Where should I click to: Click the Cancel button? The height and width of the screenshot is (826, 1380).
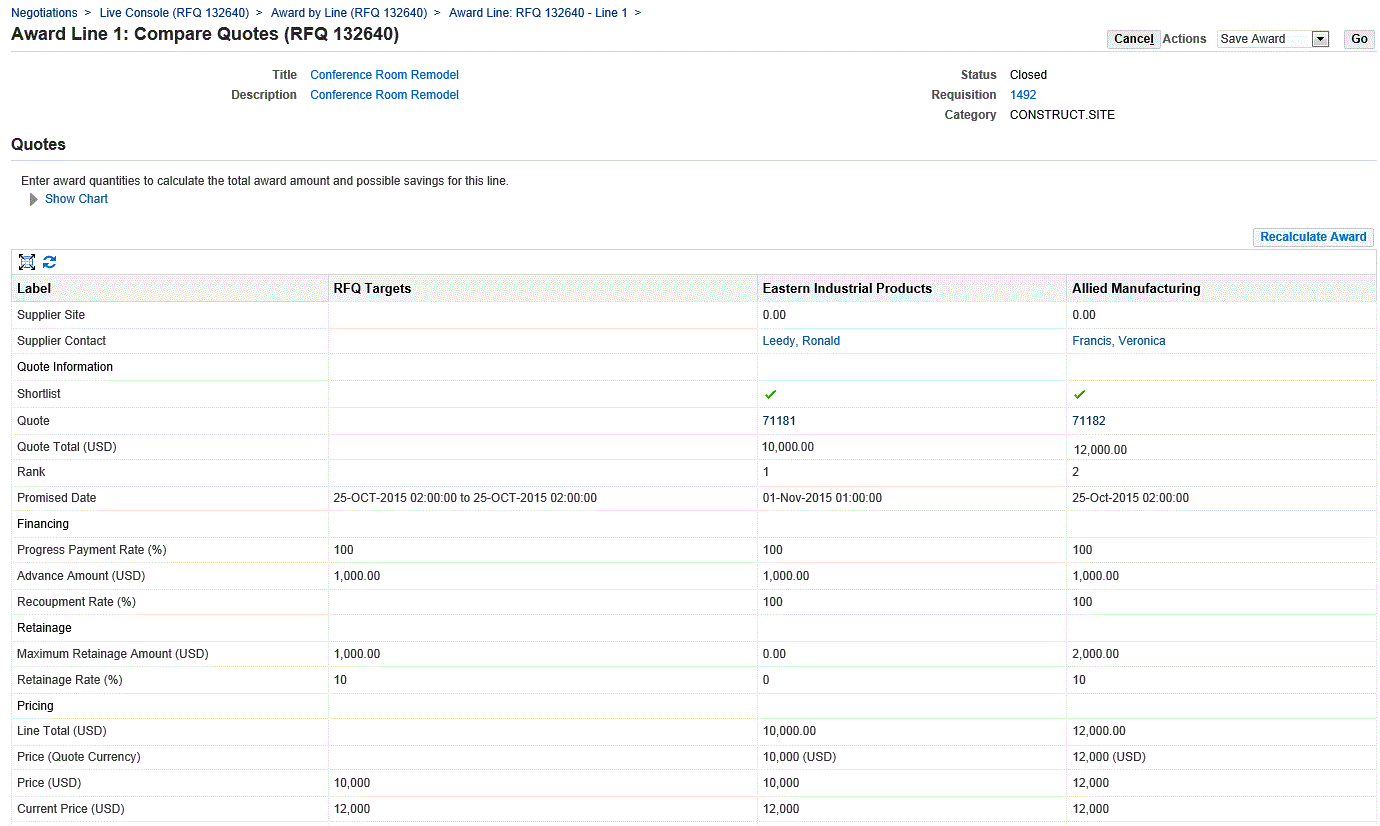(x=1133, y=39)
